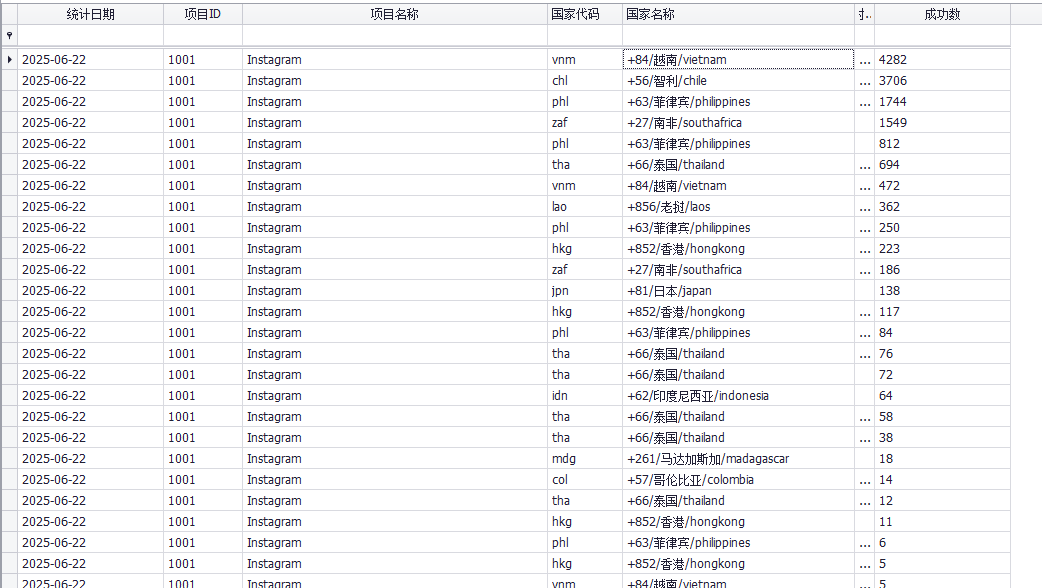Screen dimensions: 1042x588
Task: Click the filter row funnel icon
Action: [9, 35]
